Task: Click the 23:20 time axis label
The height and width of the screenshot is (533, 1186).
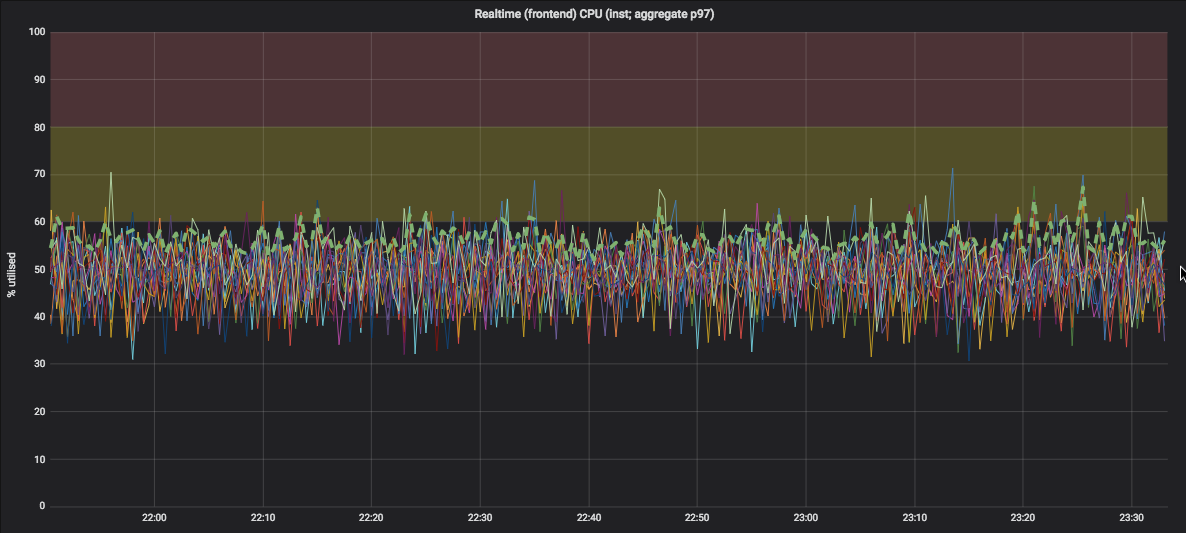Action: (x=1023, y=518)
